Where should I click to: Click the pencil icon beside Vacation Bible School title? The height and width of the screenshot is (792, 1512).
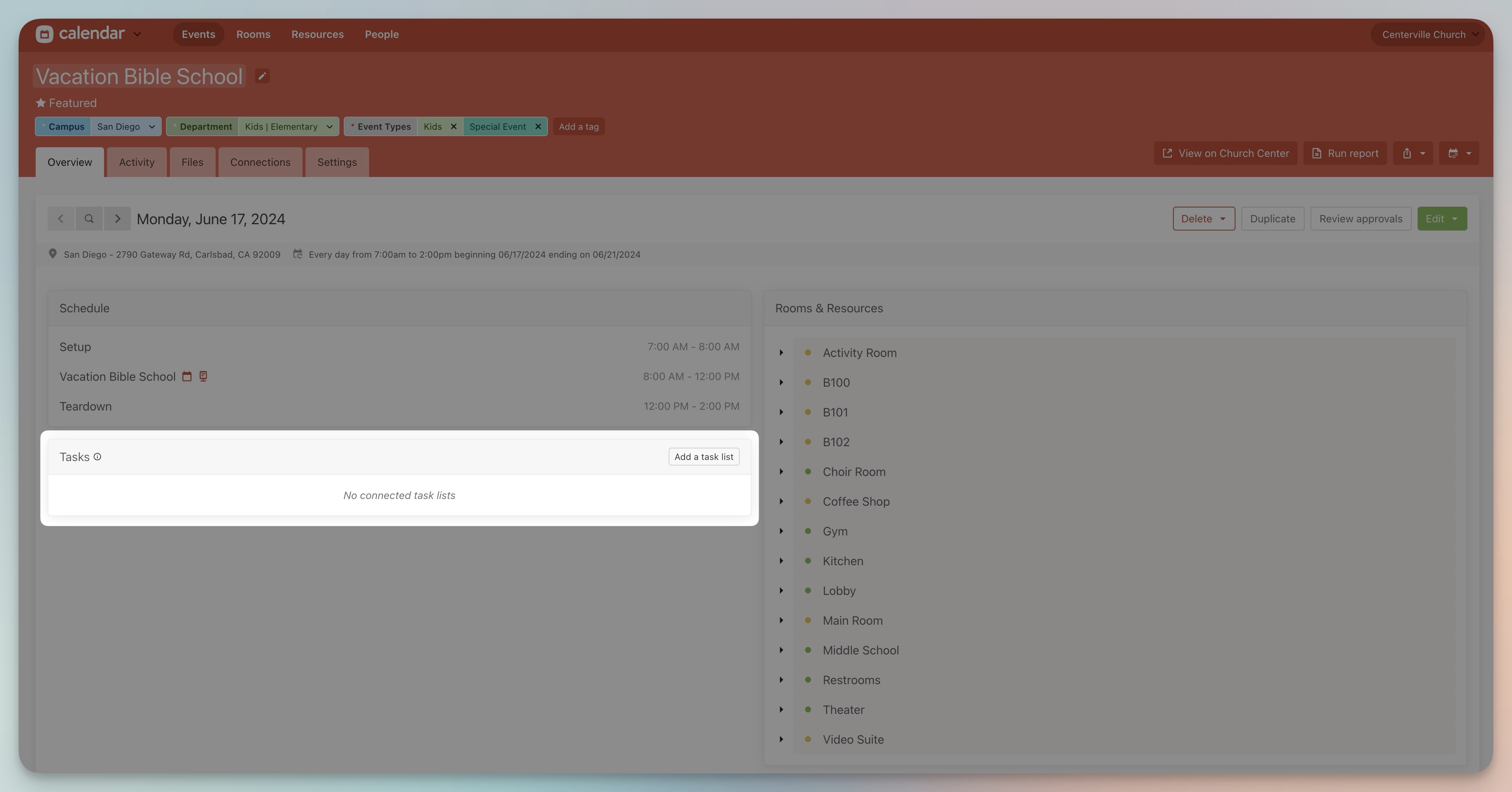coord(262,76)
